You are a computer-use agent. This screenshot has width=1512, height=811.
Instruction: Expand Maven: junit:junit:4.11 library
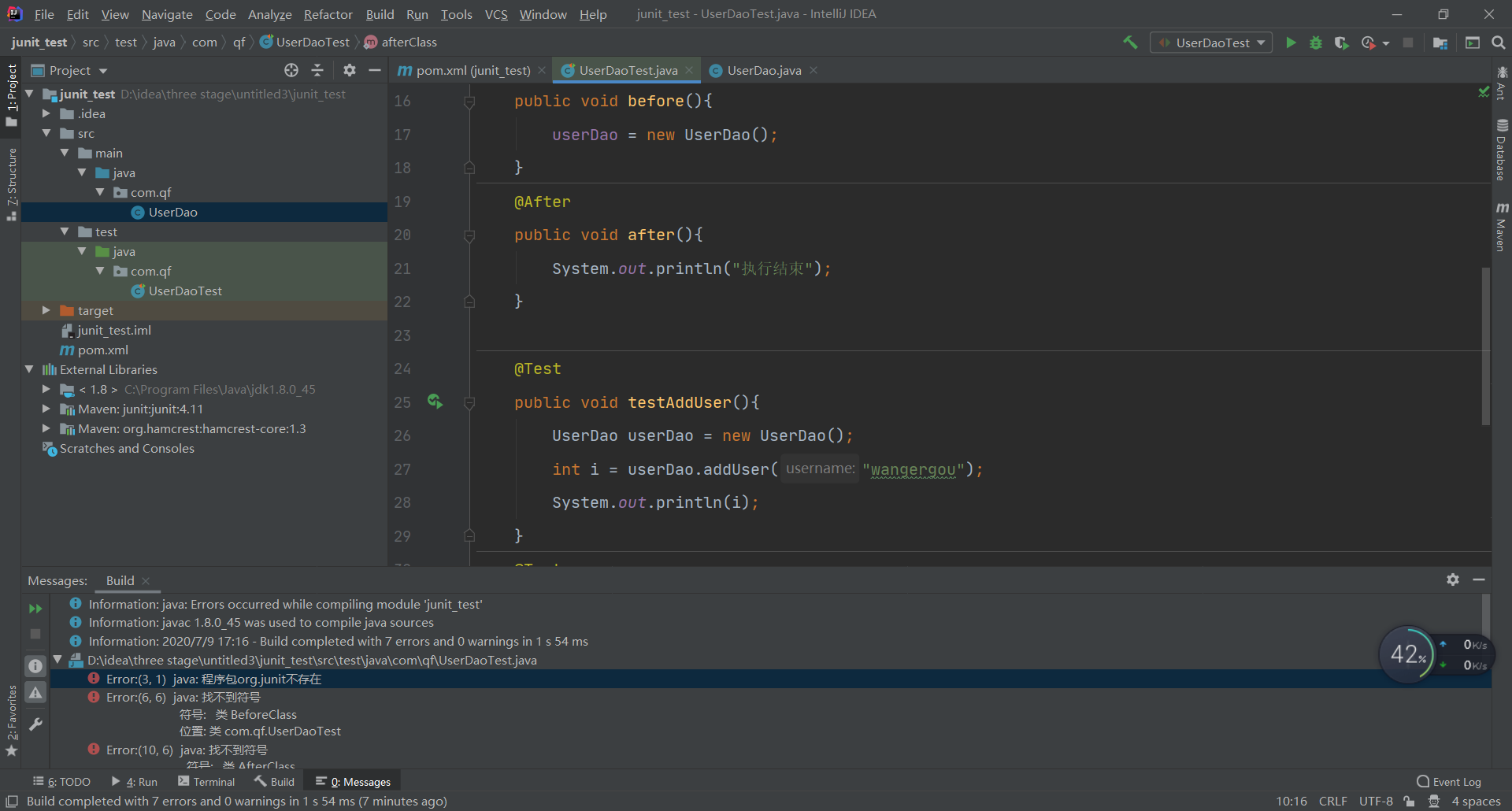46,409
